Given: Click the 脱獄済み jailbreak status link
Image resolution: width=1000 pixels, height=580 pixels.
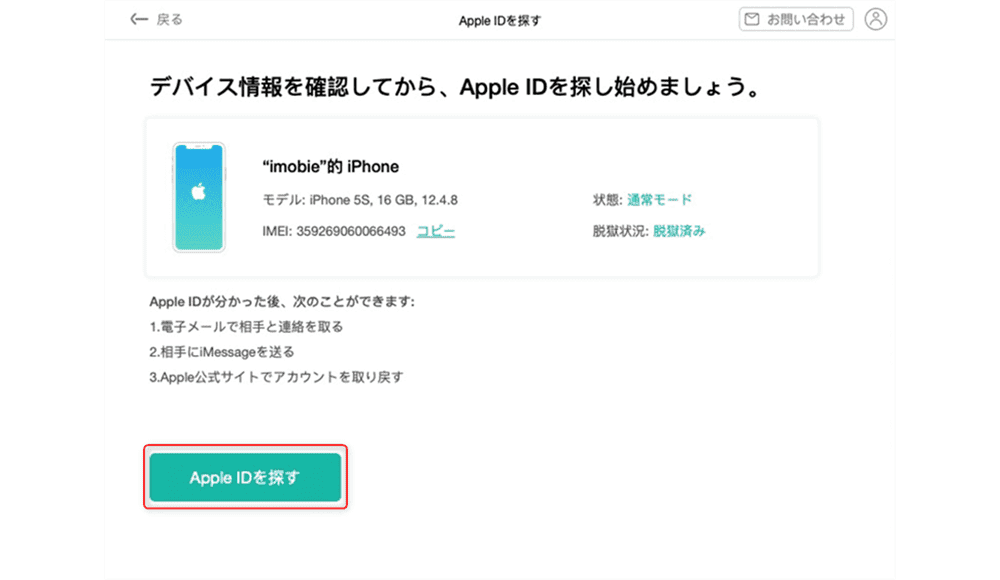Looking at the screenshot, I should [x=679, y=231].
